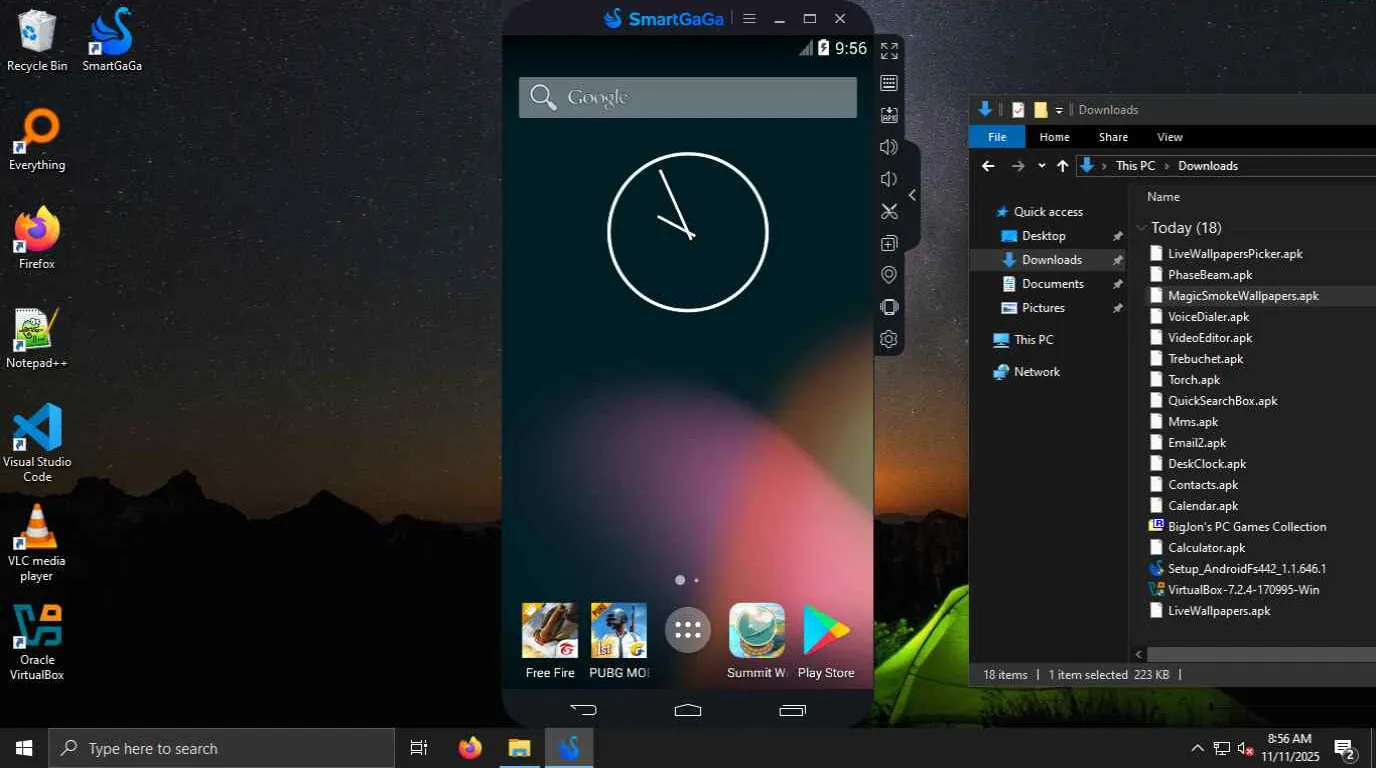Click New folder icon in Explorer title bar
Viewport: 1376px width, 768px height.
[x=1040, y=110]
